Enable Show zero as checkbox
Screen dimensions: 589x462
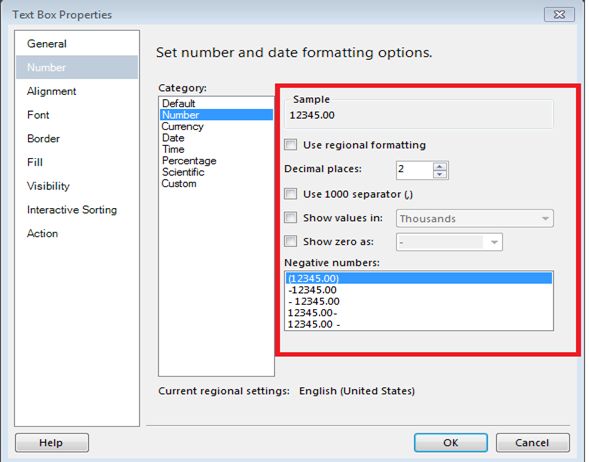pyautogui.click(x=290, y=241)
